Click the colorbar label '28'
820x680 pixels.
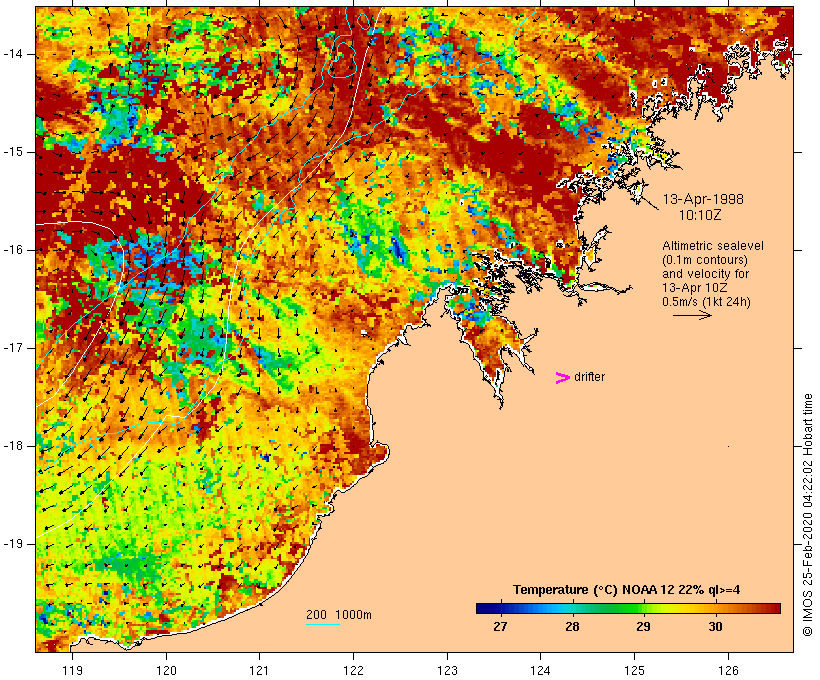coord(572,627)
